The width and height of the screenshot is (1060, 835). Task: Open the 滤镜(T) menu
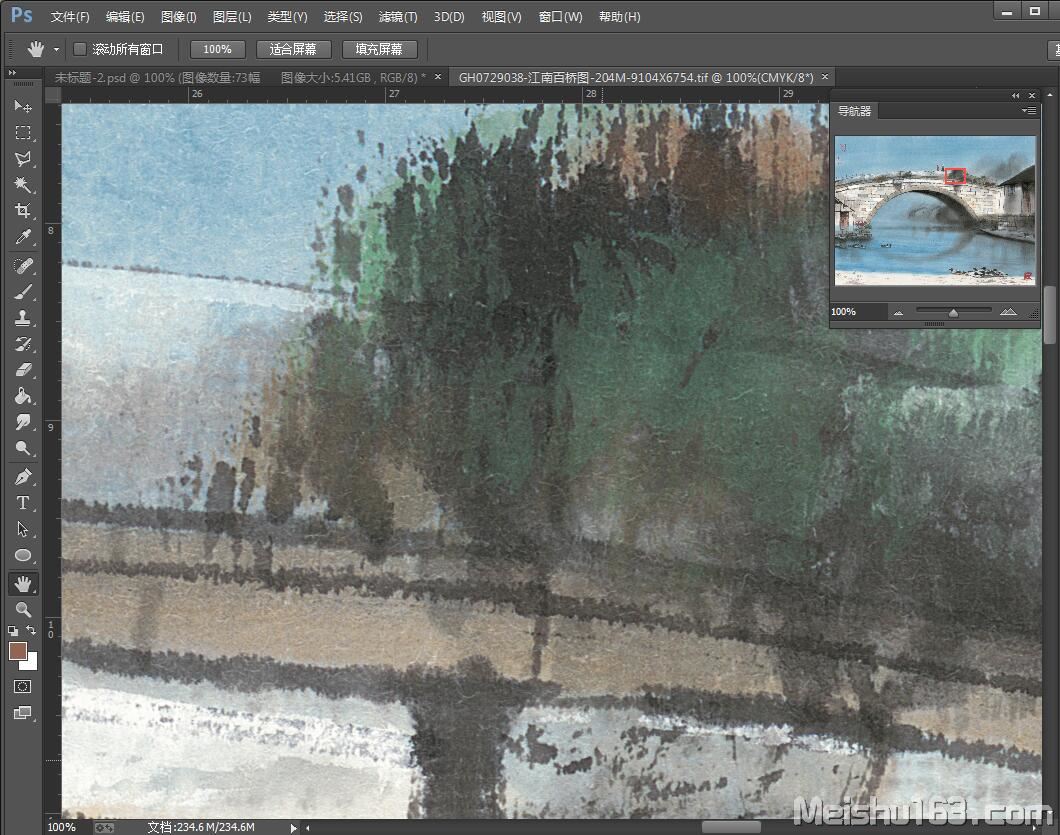point(398,16)
